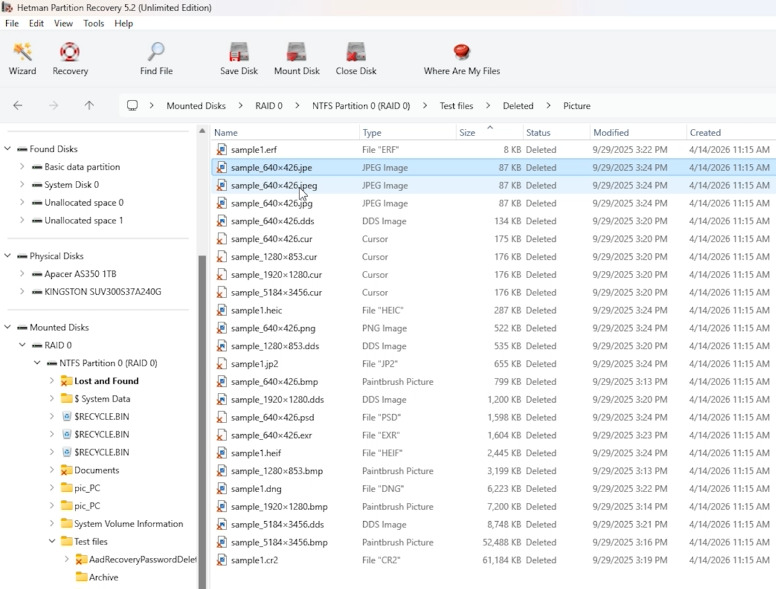
Task: Collapse the Test files folder node
Action: pos(52,541)
